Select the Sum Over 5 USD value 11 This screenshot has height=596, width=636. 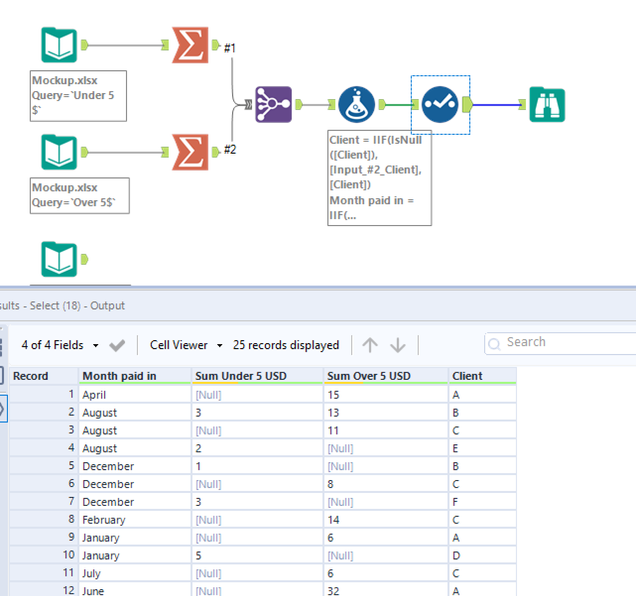[386, 430]
